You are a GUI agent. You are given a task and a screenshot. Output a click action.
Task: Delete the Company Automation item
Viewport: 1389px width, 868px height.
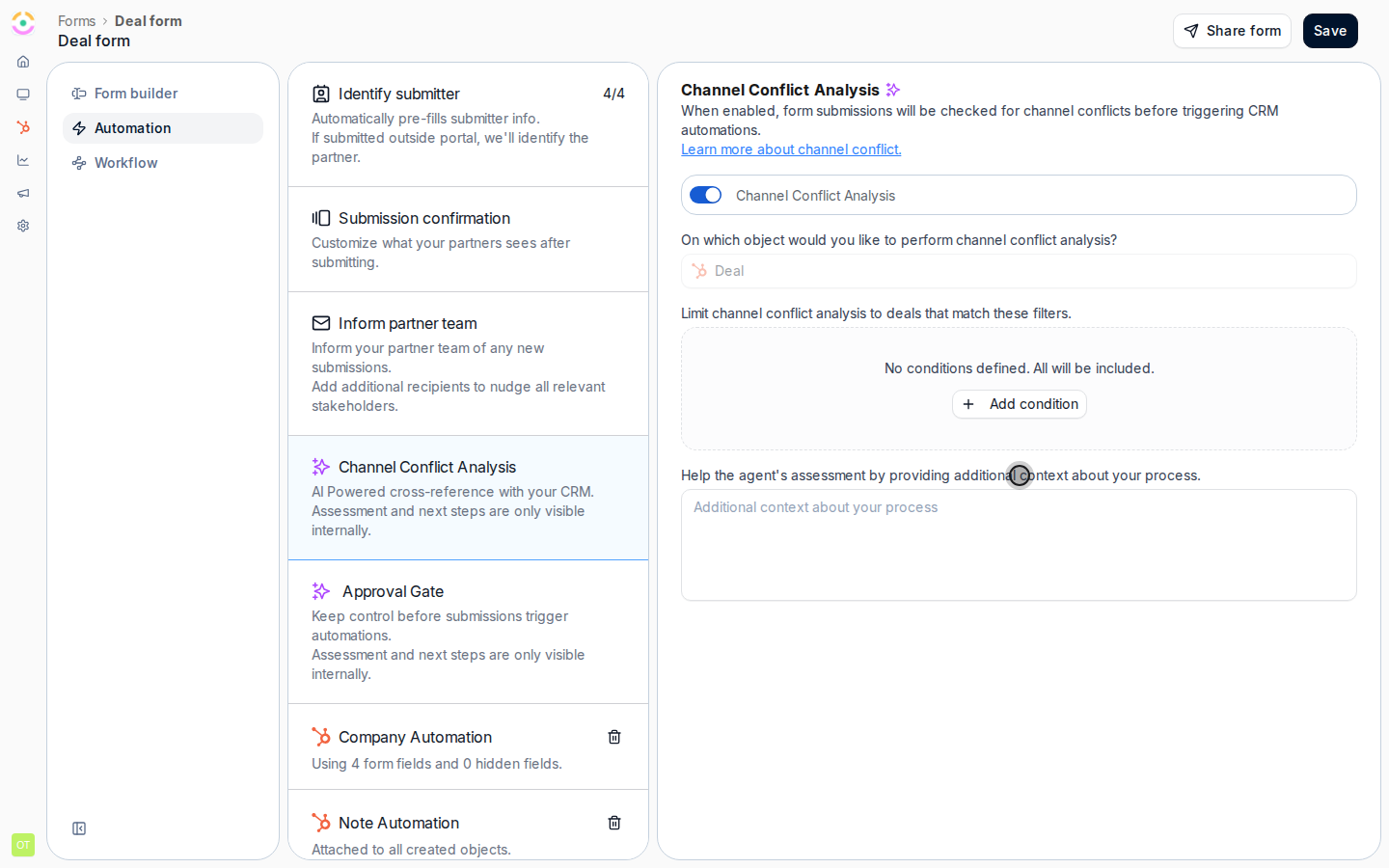point(614,737)
